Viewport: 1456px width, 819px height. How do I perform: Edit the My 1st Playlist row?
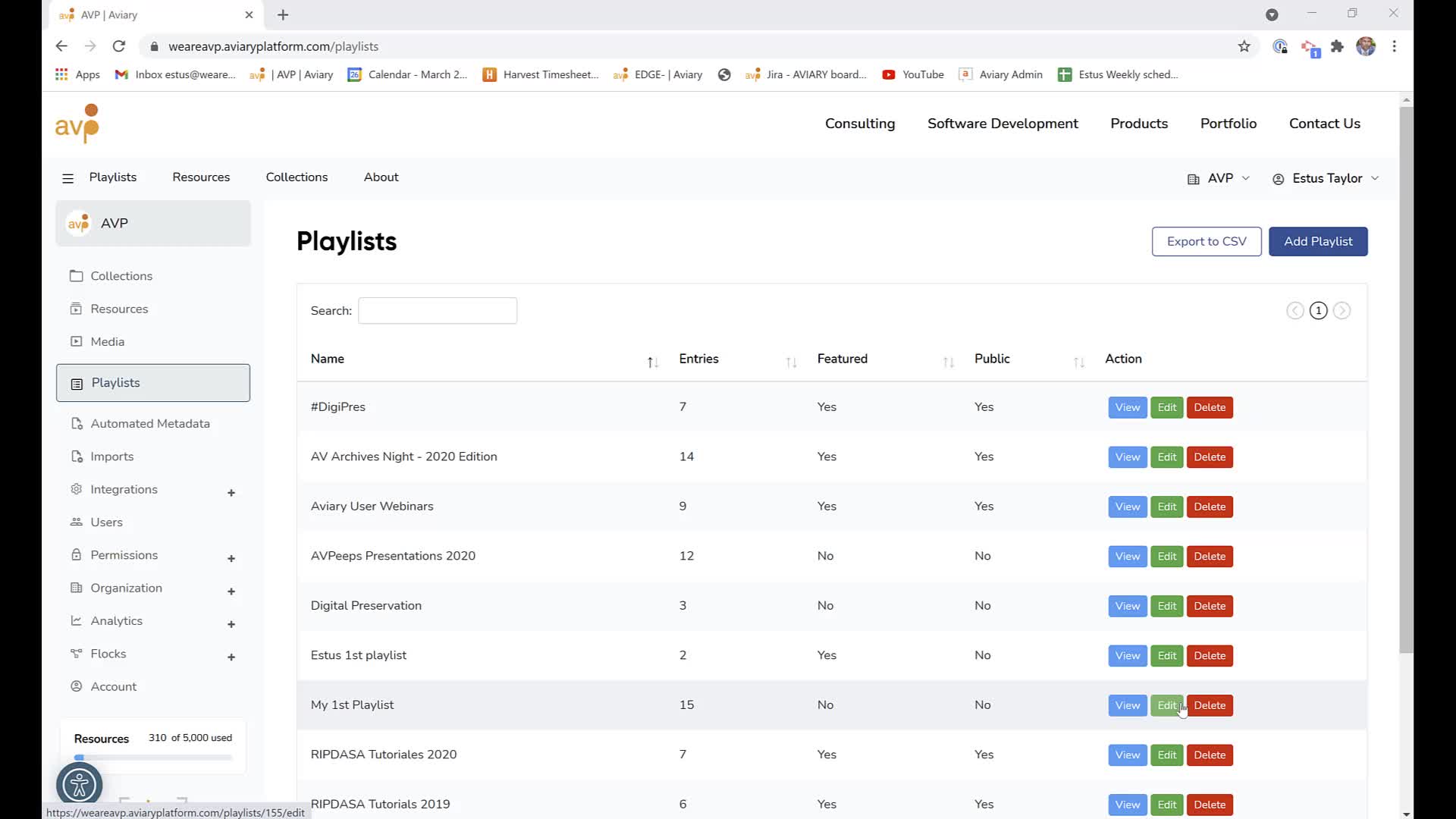(x=1166, y=705)
